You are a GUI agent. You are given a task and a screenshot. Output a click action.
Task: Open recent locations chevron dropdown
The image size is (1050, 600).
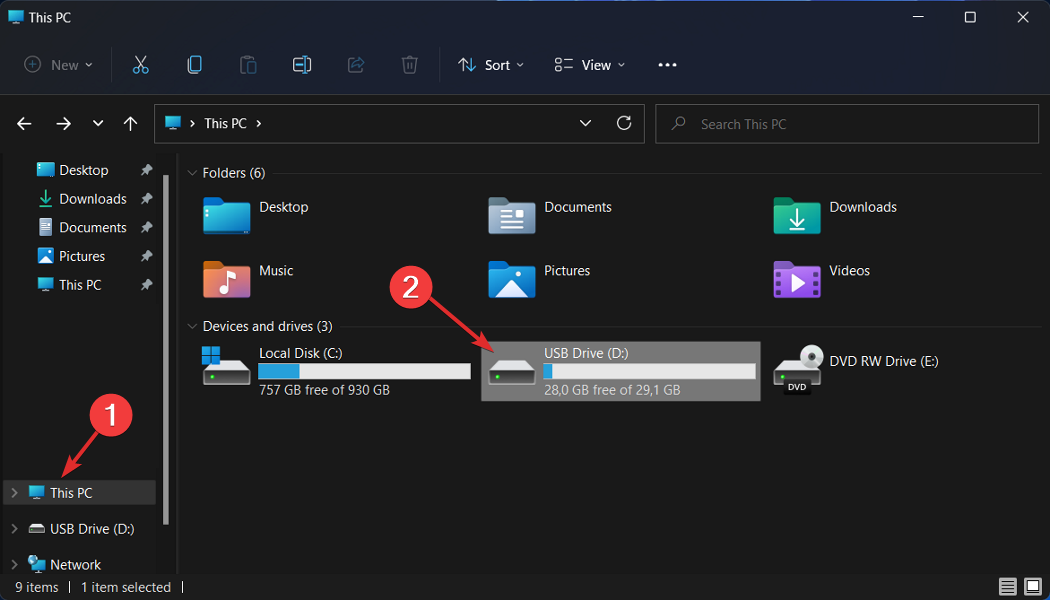(98, 124)
